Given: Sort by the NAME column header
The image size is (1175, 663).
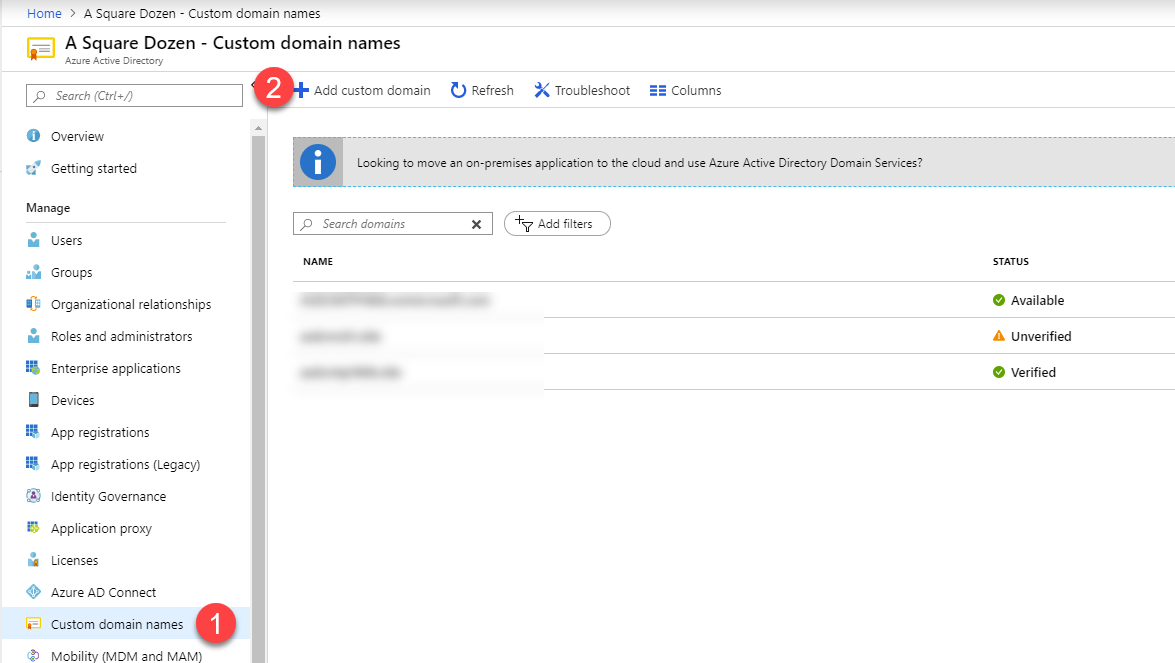Looking at the screenshot, I should coord(318,261).
